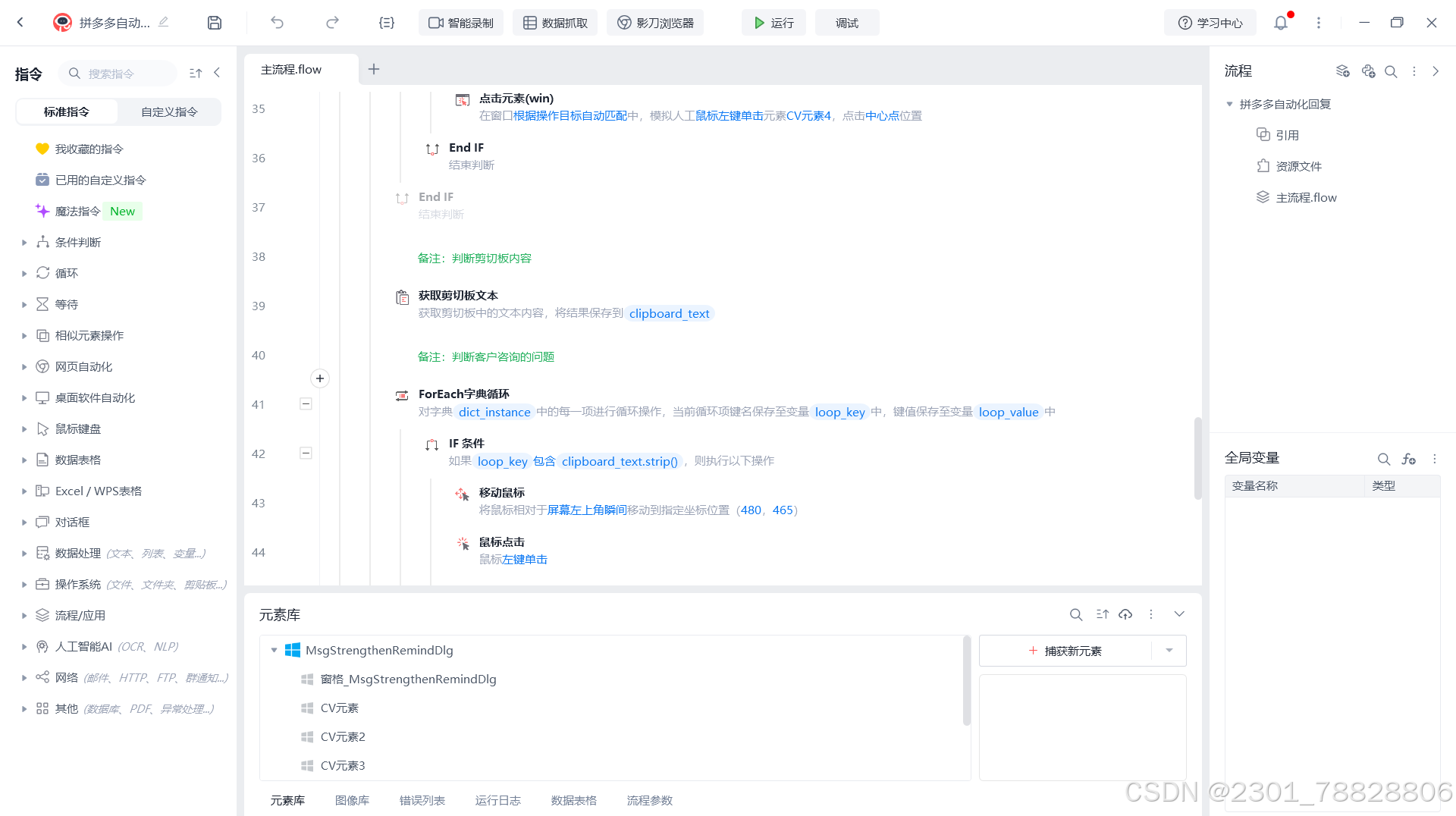1456x816 pixels.
Task: Collapse MsgStrengthenRemindDlg element group
Action: coord(274,651)
